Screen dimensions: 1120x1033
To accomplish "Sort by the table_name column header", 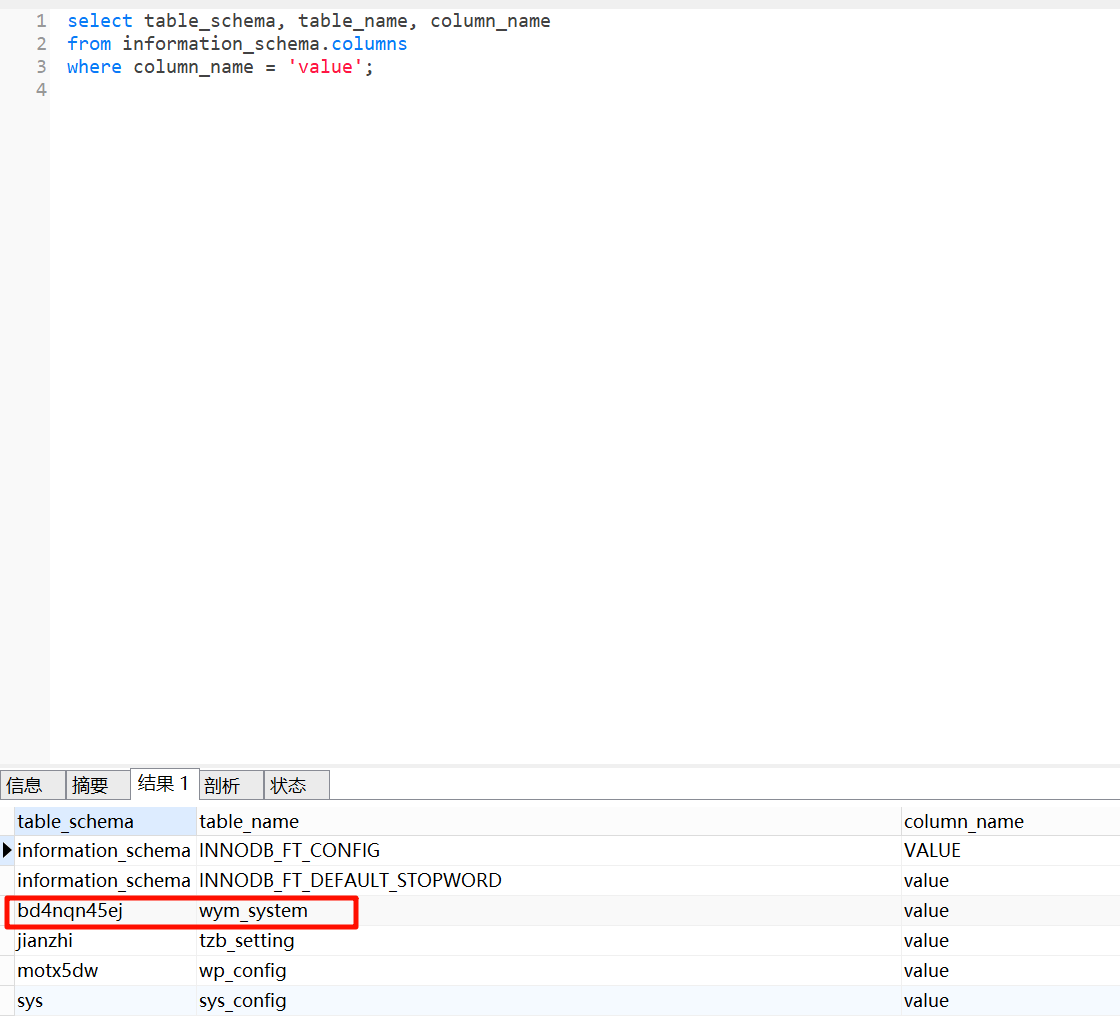I will (x=249, y=822).
